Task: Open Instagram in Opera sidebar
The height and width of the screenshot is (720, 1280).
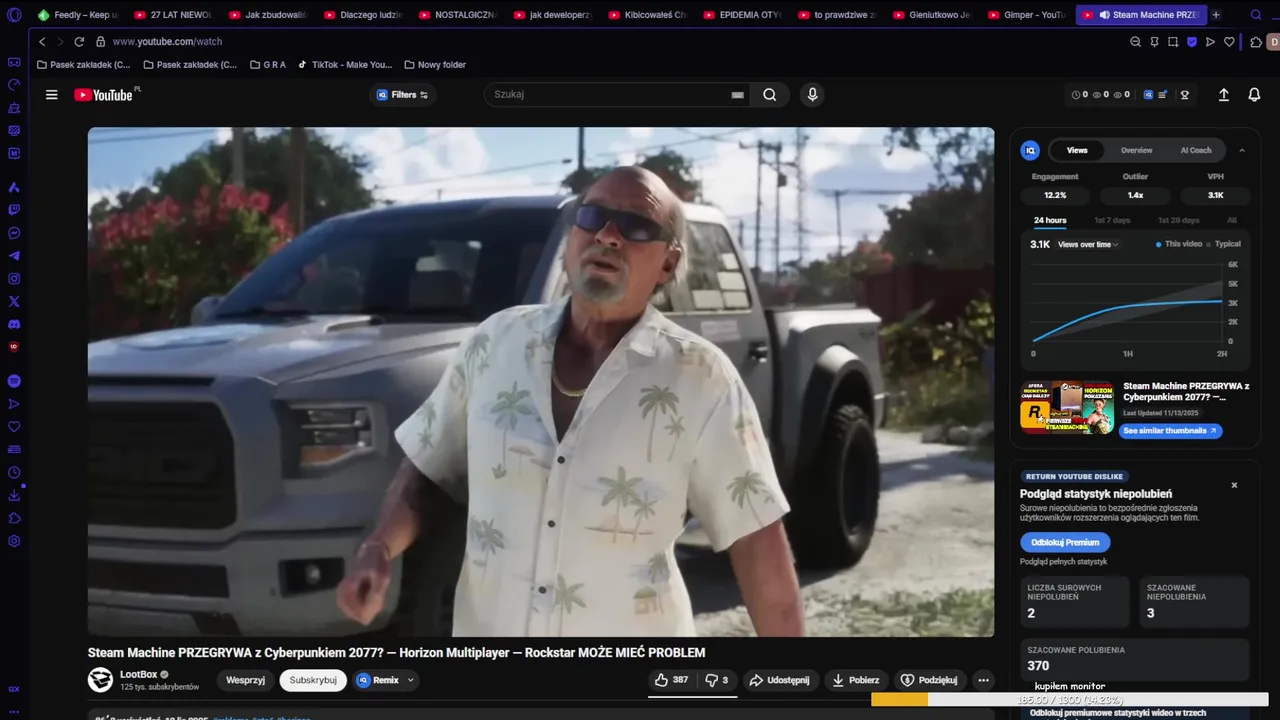Action: coord(14,279)
